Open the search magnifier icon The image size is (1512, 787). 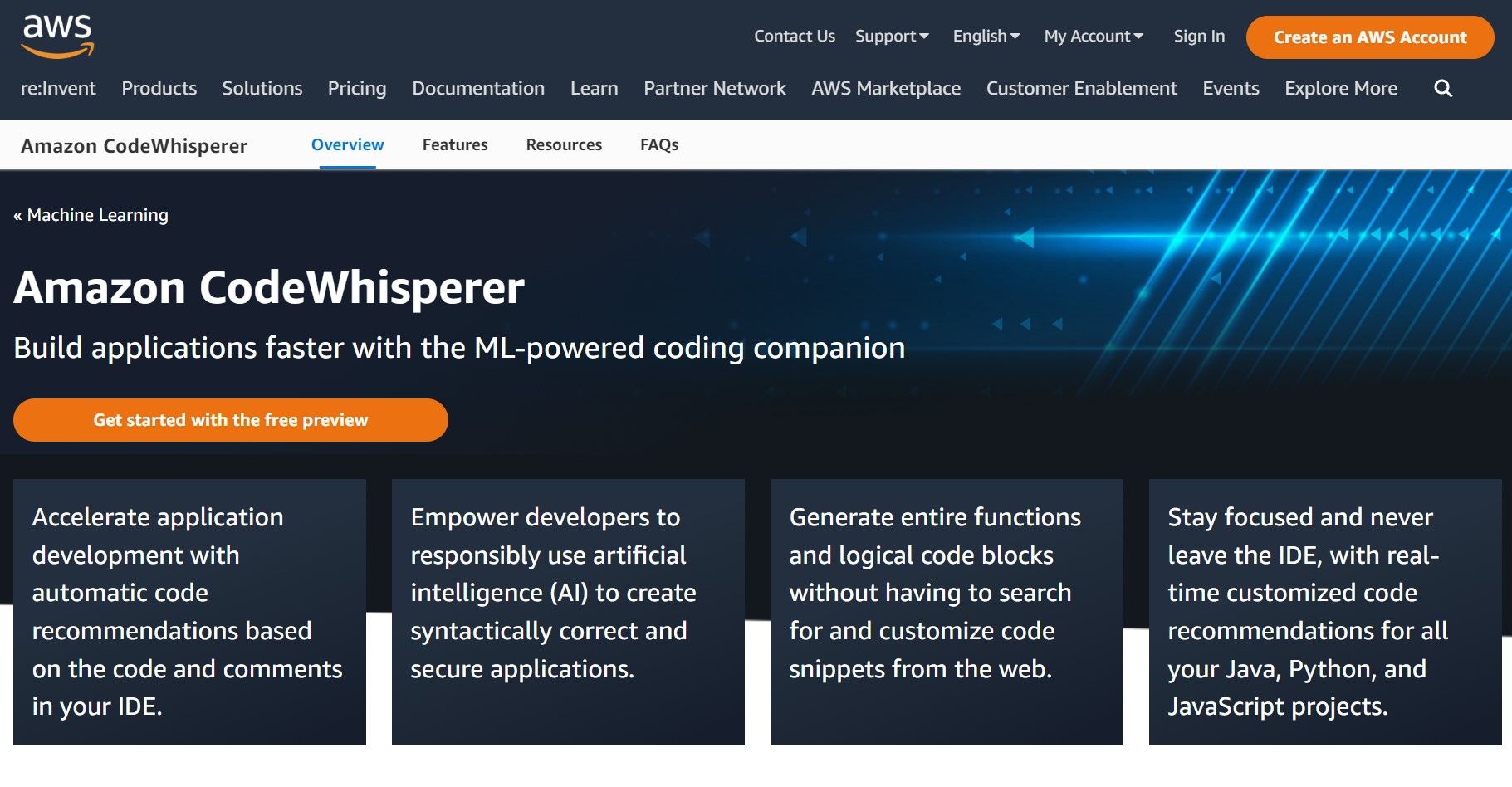pos(1442,88)
